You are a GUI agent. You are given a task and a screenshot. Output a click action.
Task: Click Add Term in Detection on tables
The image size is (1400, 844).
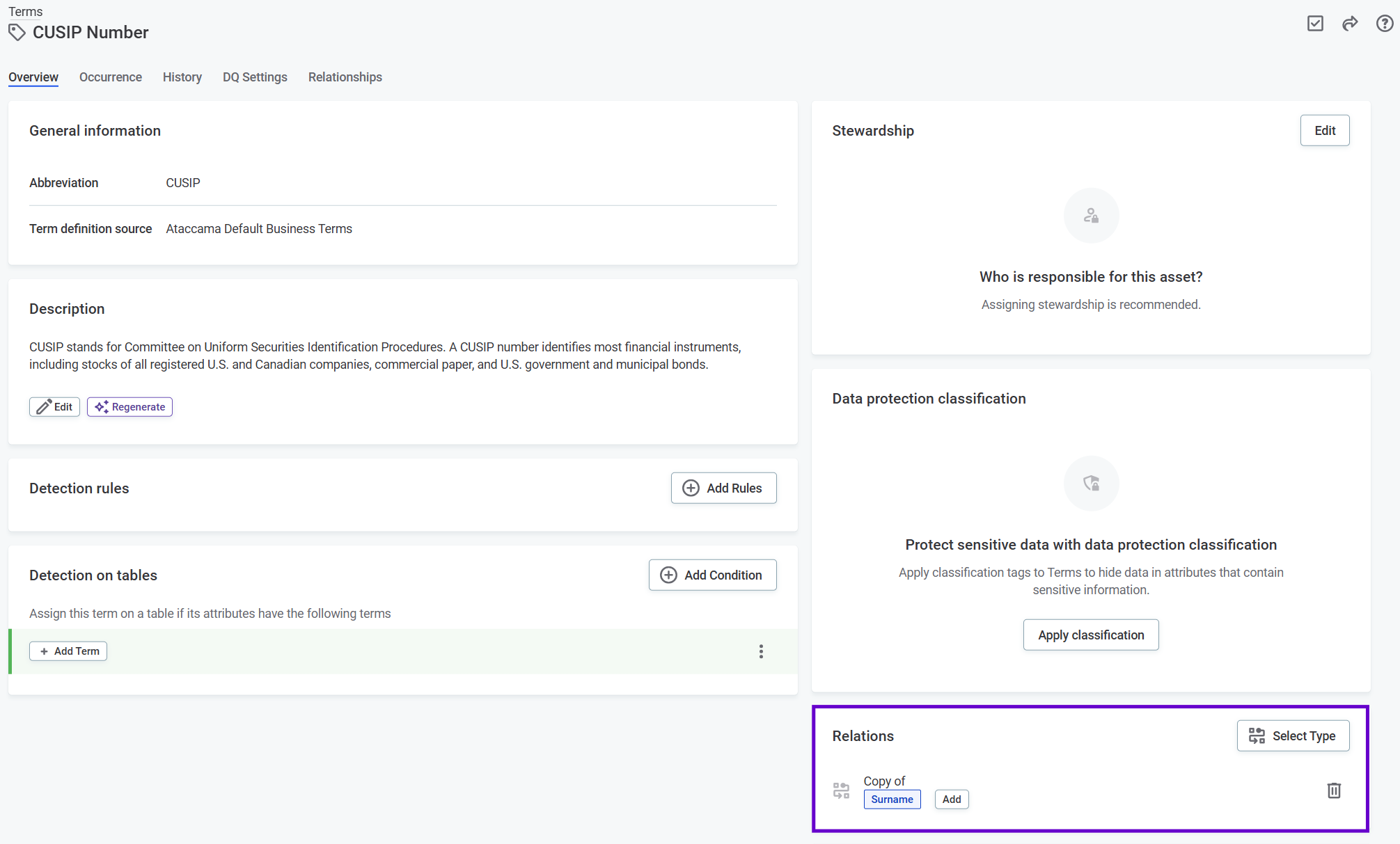(68, 651)
